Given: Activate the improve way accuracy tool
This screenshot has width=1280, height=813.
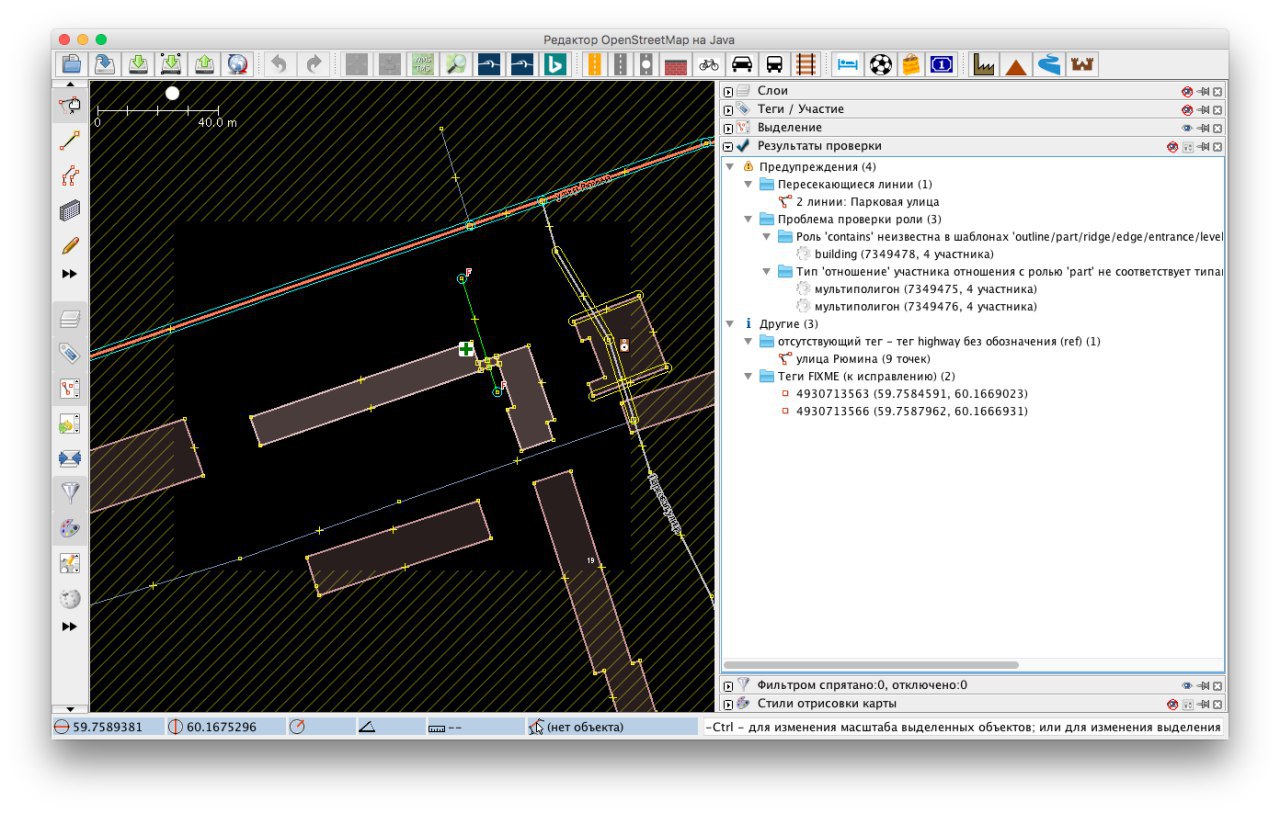Looking at the screenshot, I should pos(70,176).
